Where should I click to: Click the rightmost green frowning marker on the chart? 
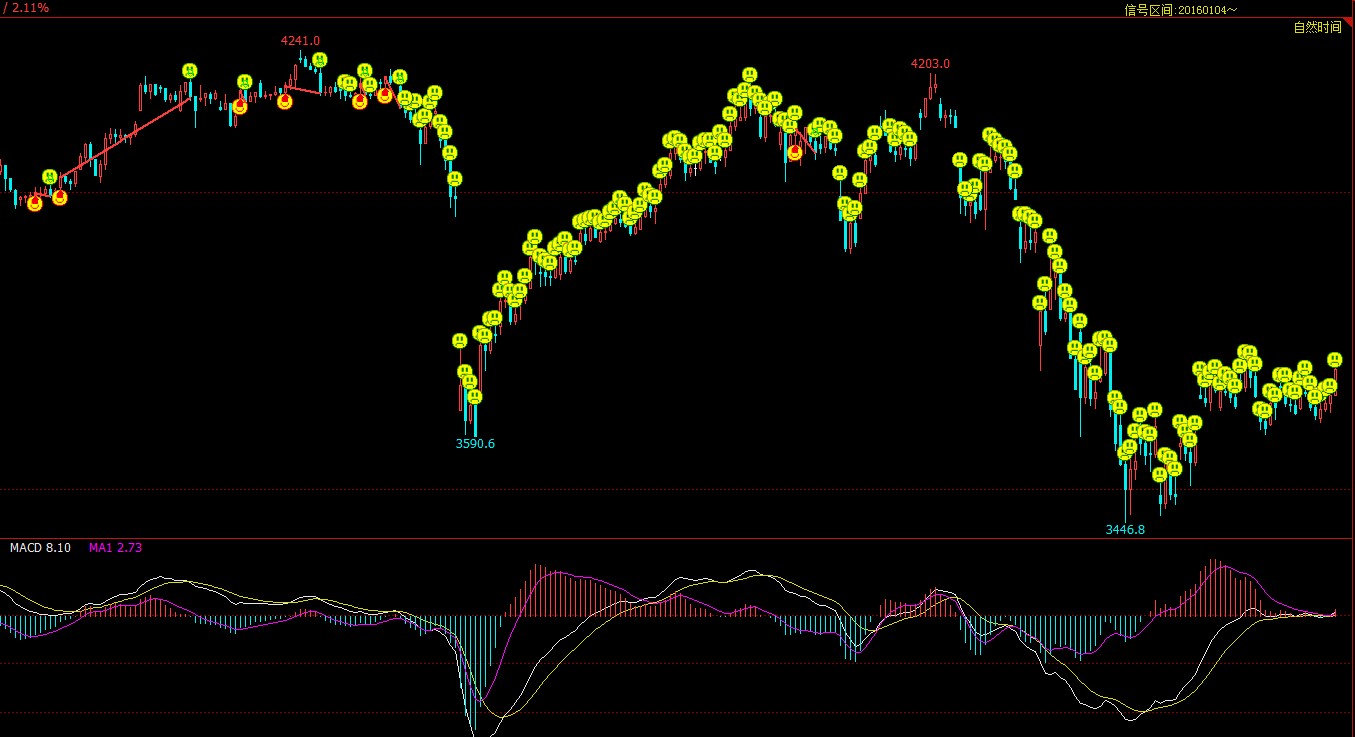coord(1335,360)
